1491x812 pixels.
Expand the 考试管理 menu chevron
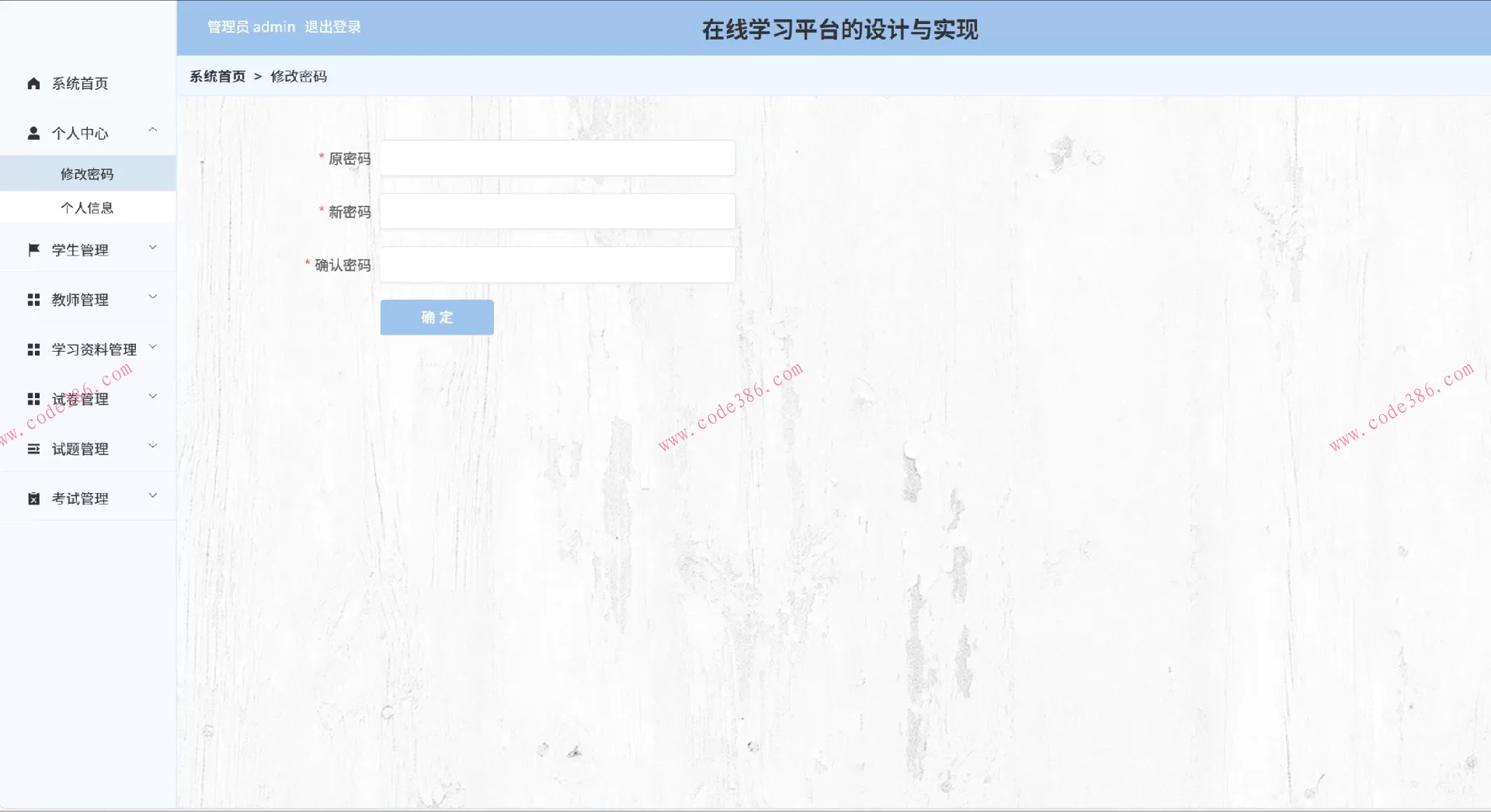[x=153, y=495]
